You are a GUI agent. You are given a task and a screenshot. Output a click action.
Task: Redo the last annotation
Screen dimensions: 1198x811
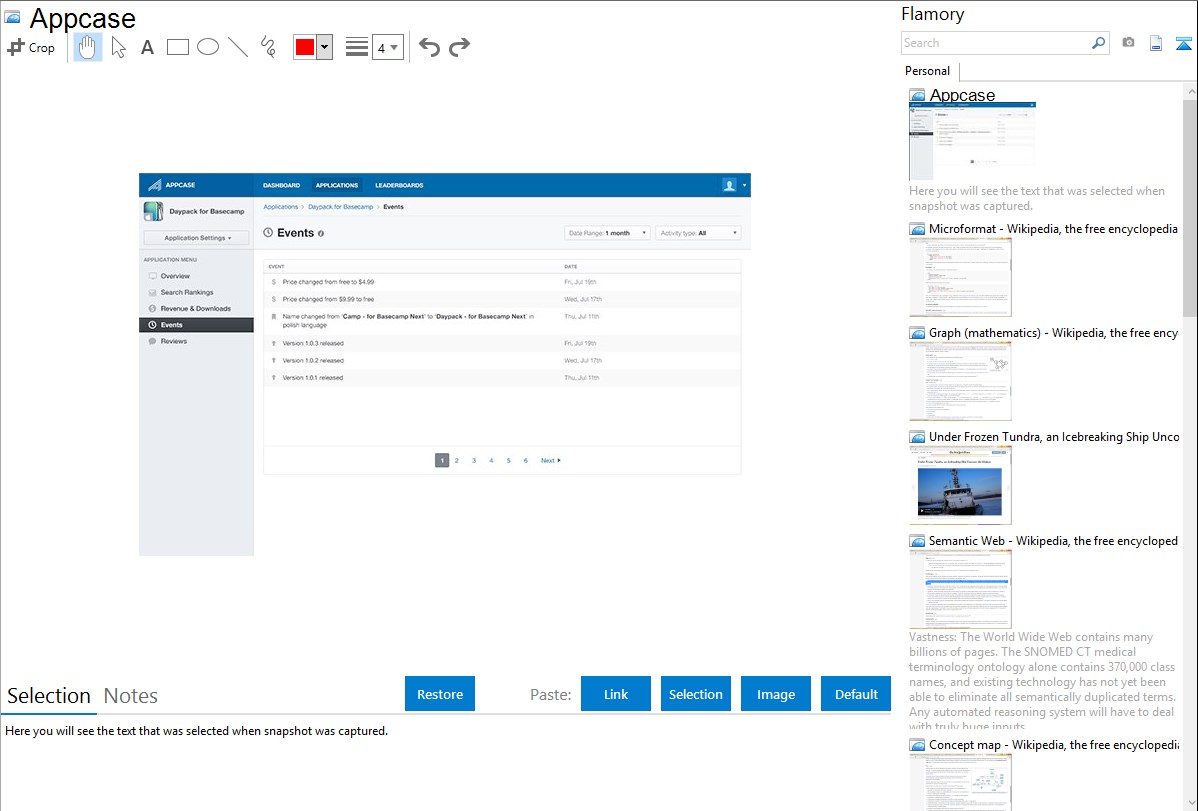459,47
